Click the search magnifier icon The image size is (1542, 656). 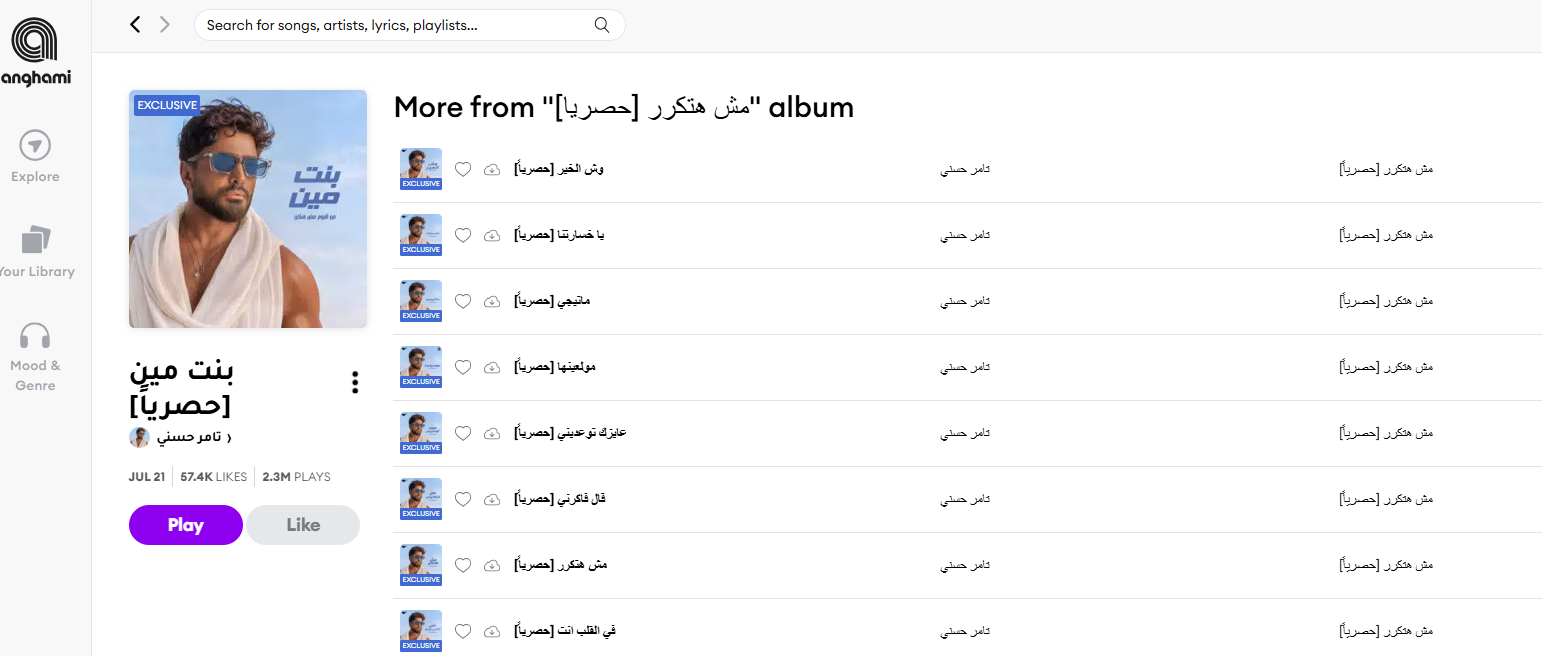click(x=602, y=25)
